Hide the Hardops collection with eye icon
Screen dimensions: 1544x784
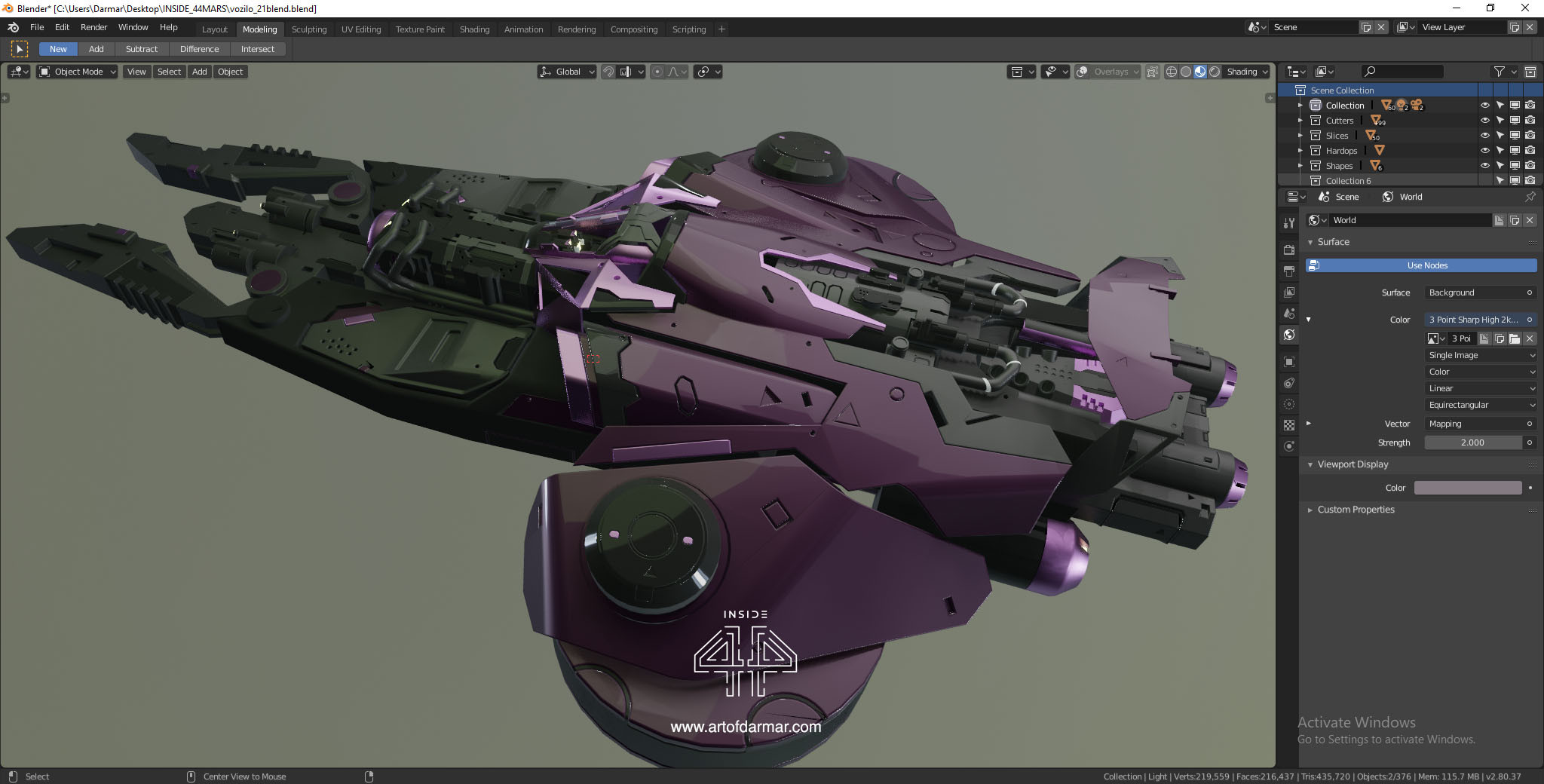tap(1485, 151)
